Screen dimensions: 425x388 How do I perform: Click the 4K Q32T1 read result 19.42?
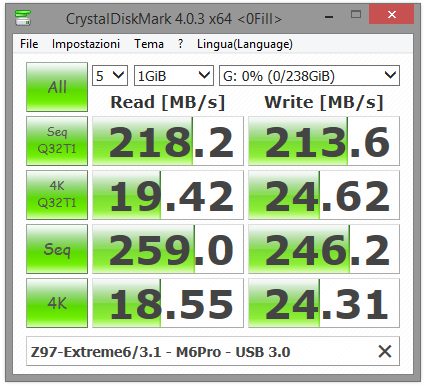[x=168, y=195]
